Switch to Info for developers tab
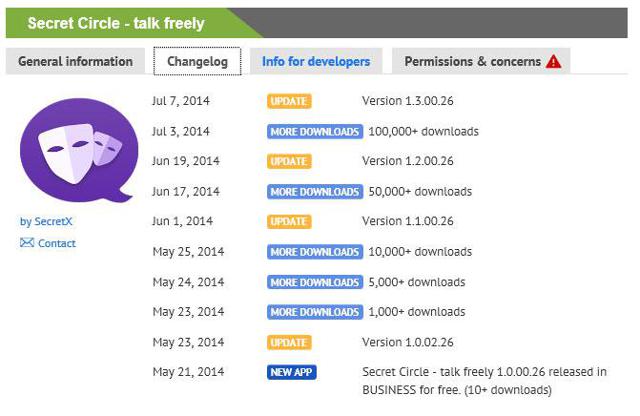 click(x=316, y=61)
